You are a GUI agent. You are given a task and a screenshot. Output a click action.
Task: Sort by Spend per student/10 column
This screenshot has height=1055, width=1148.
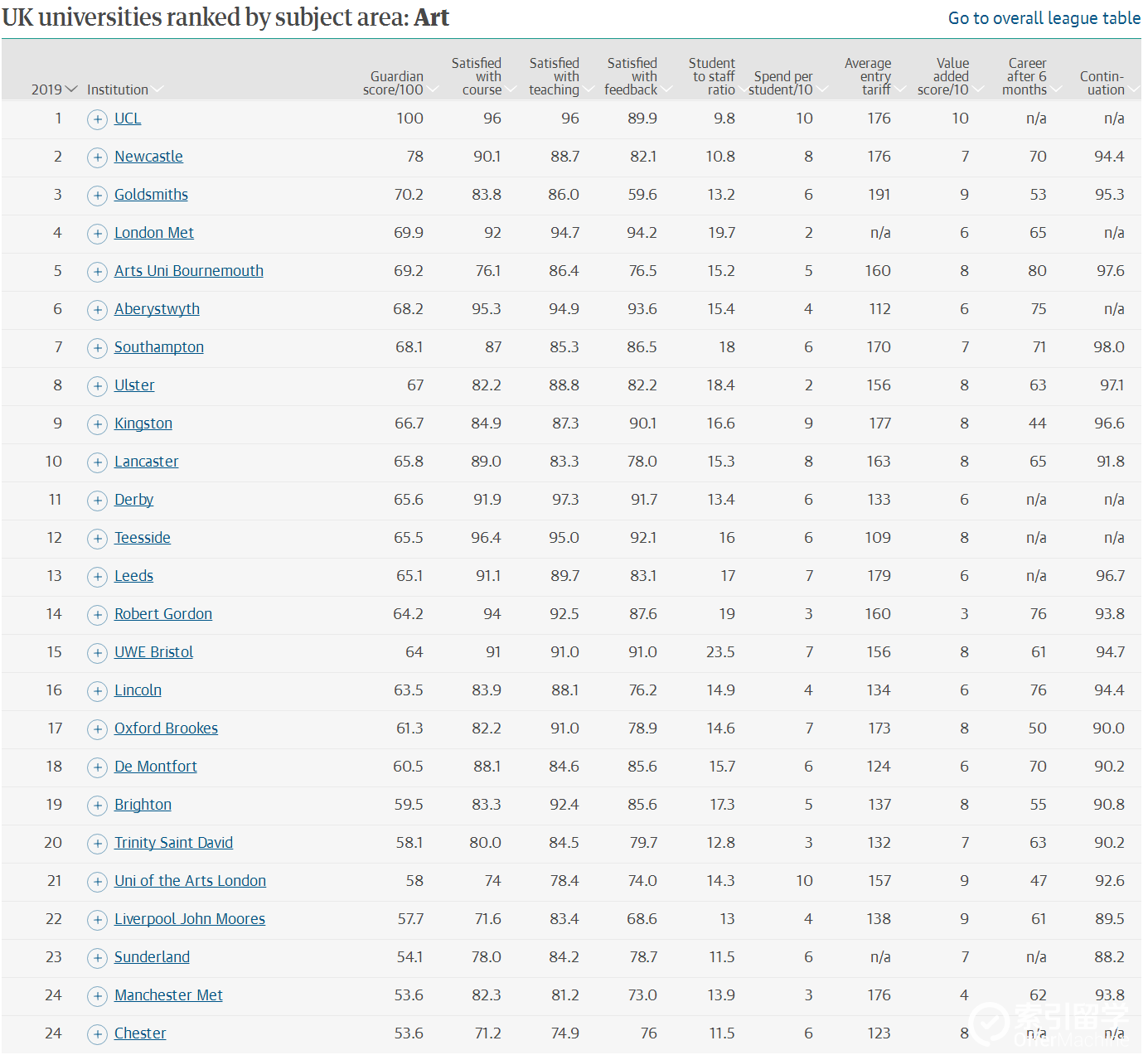787,83
